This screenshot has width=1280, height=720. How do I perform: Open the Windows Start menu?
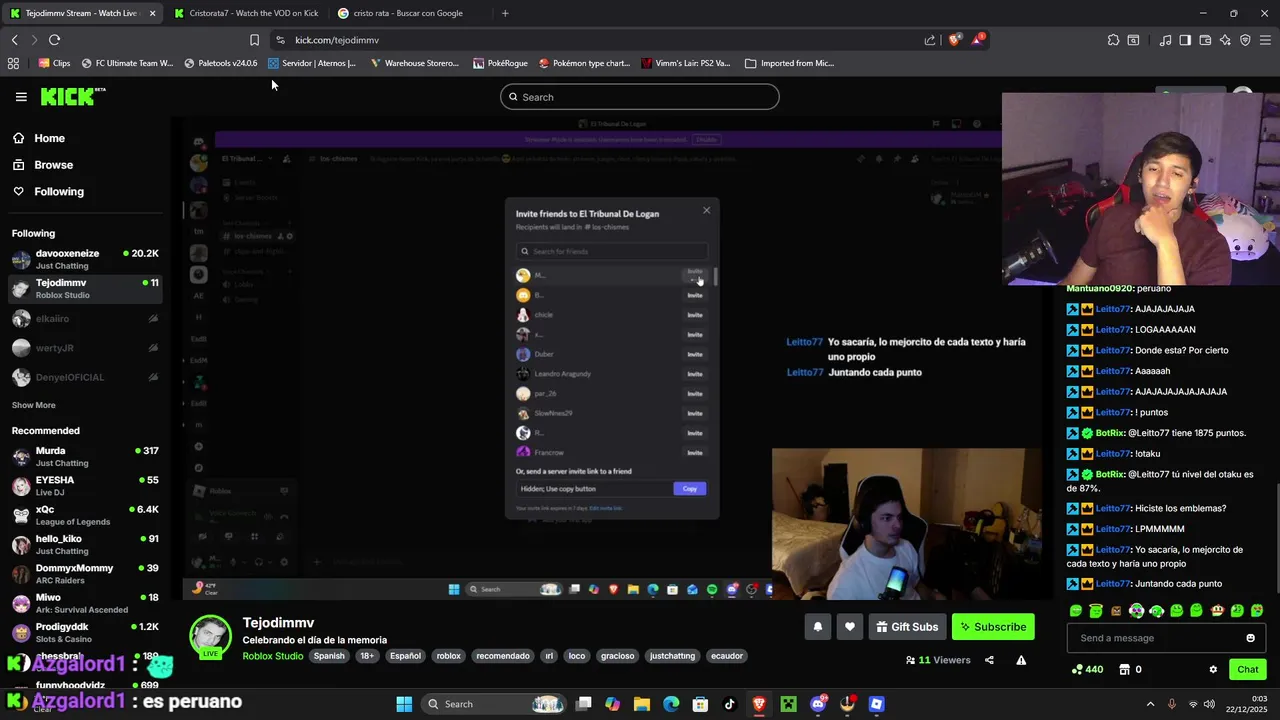click(x=404, y=704)
